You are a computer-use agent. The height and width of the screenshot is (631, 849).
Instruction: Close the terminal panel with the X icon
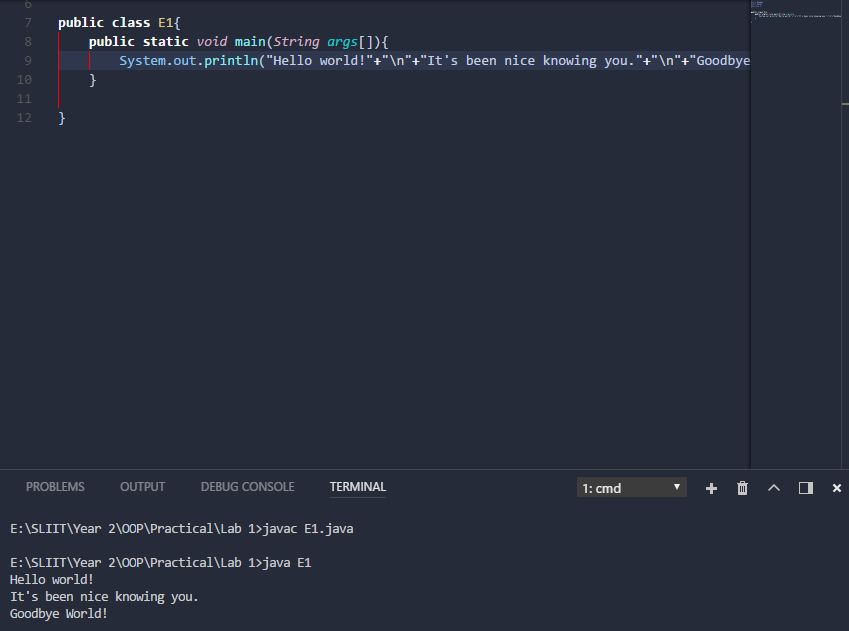tap(836, 488)
